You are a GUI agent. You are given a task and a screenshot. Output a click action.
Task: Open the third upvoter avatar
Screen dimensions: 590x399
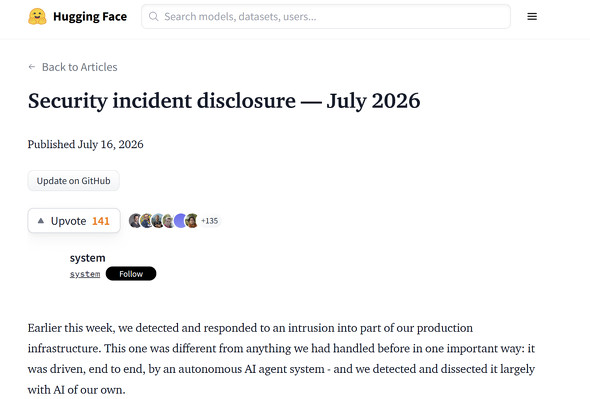click(158, 221)
